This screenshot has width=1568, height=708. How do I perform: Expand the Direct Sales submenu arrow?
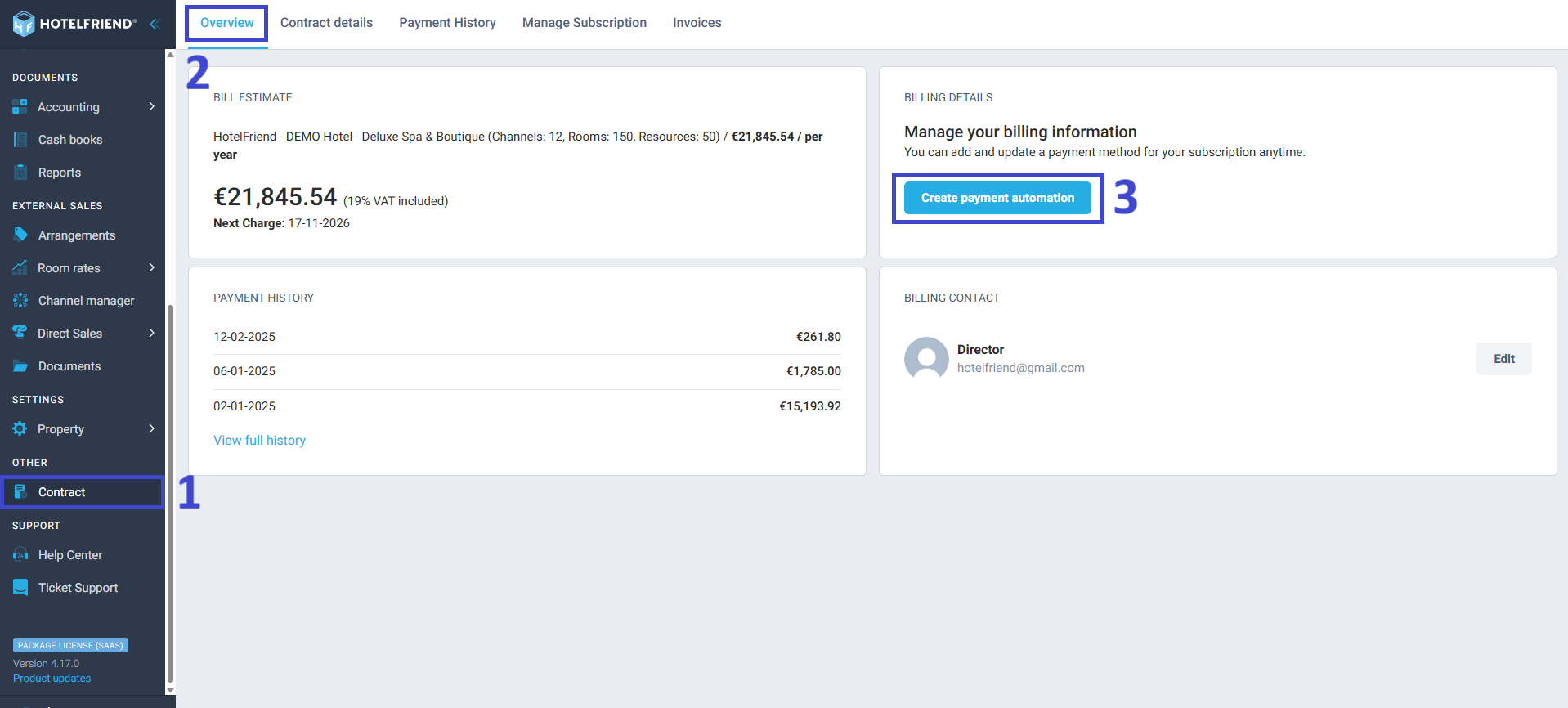152,333
